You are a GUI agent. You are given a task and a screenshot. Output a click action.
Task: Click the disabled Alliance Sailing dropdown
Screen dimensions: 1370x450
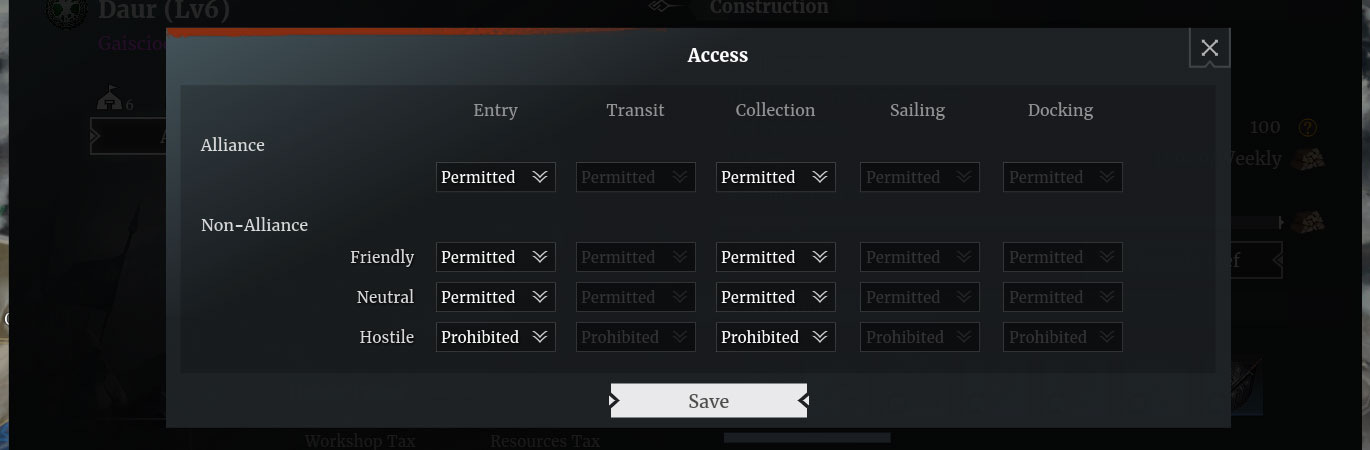click(920, 177)
